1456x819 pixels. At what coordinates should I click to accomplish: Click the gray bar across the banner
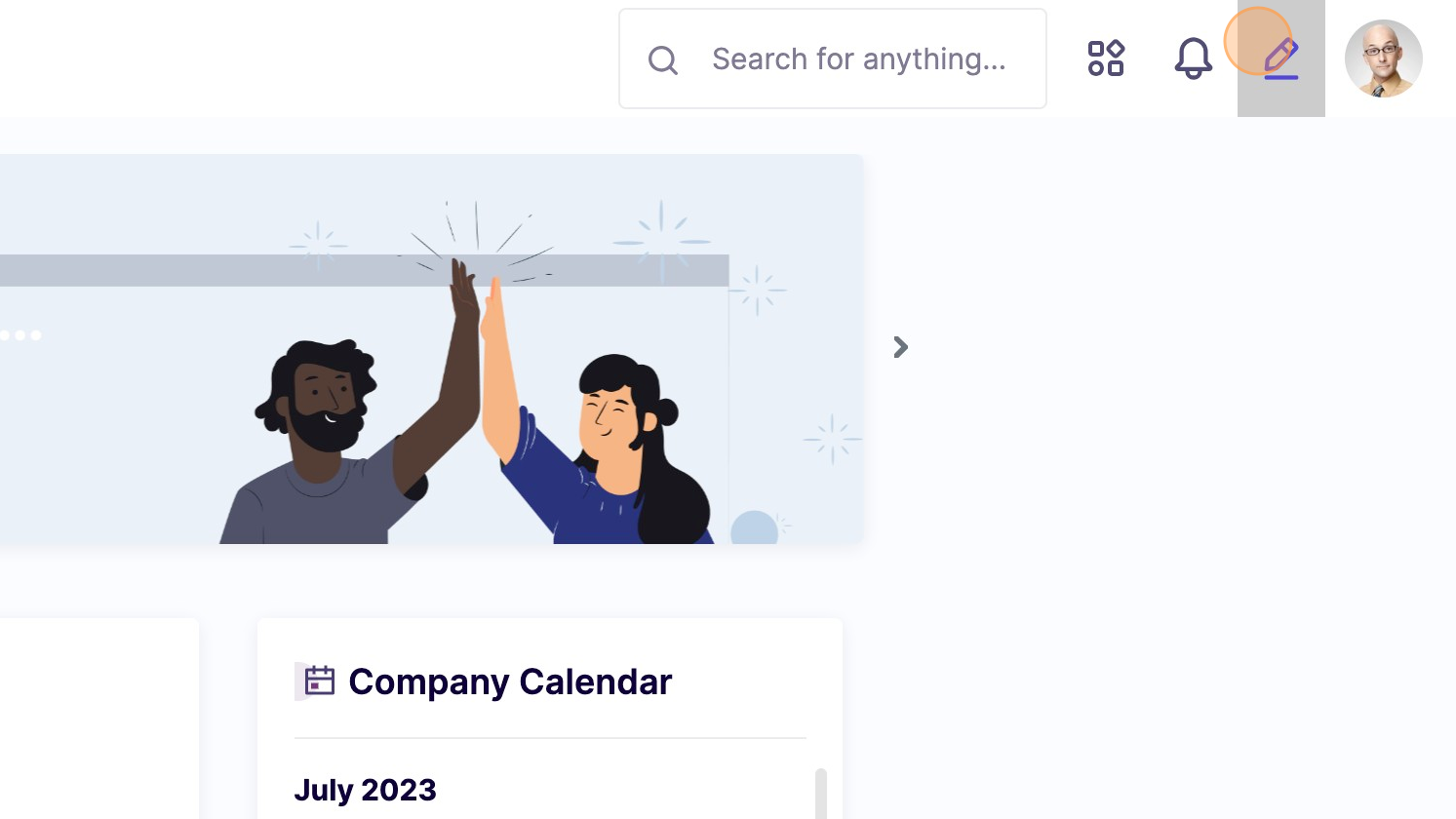(x=195, y=270)
